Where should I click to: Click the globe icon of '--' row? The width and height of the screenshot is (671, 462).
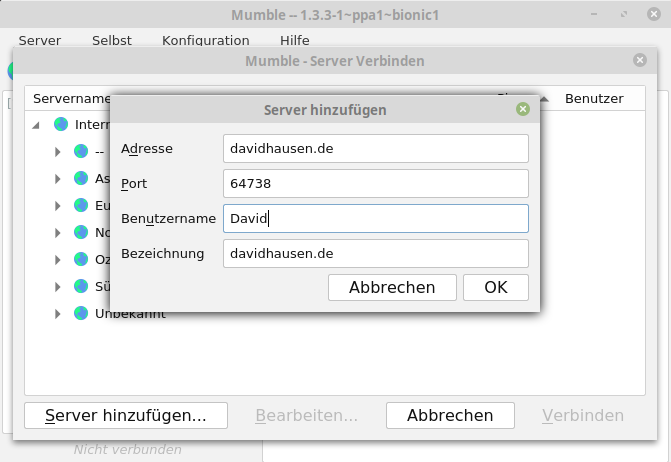tap(81, 151)
